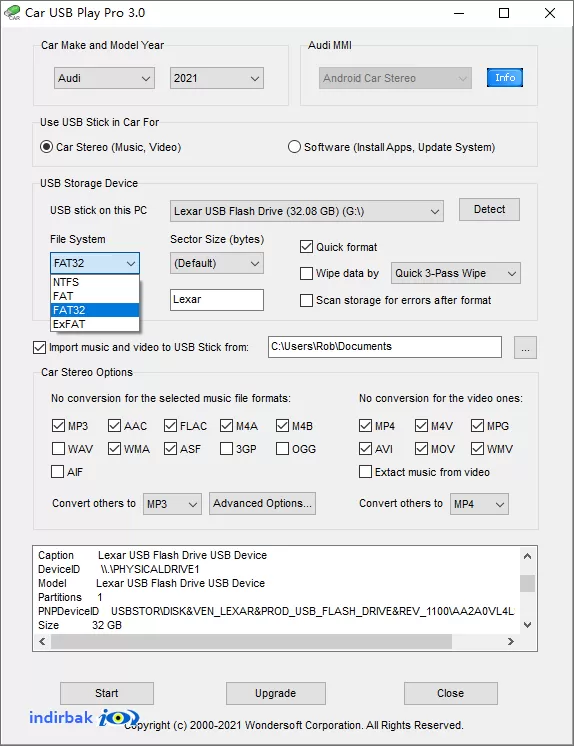This screenshot has height=746, width=574.
Task: Open the Sector Size (Default) dropdown
Action: pos(217,263)
